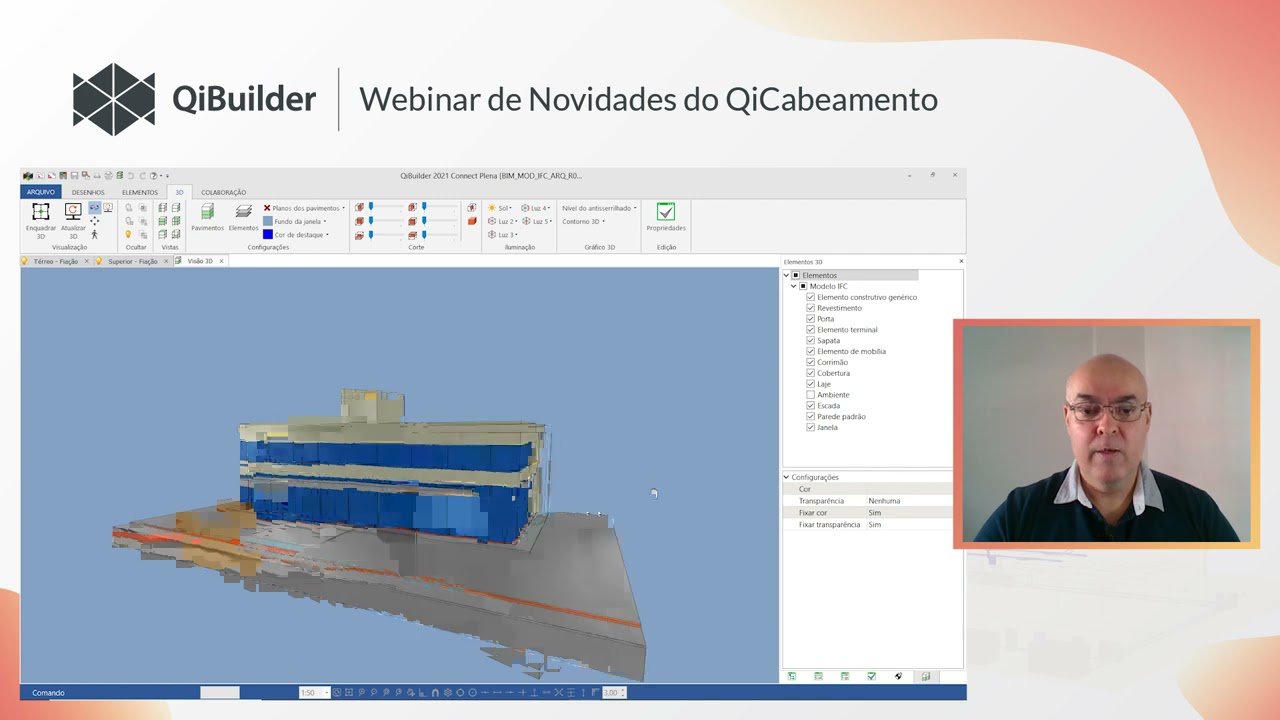Select the walk-mode person icon in Visualização

(x=95, y=234)
